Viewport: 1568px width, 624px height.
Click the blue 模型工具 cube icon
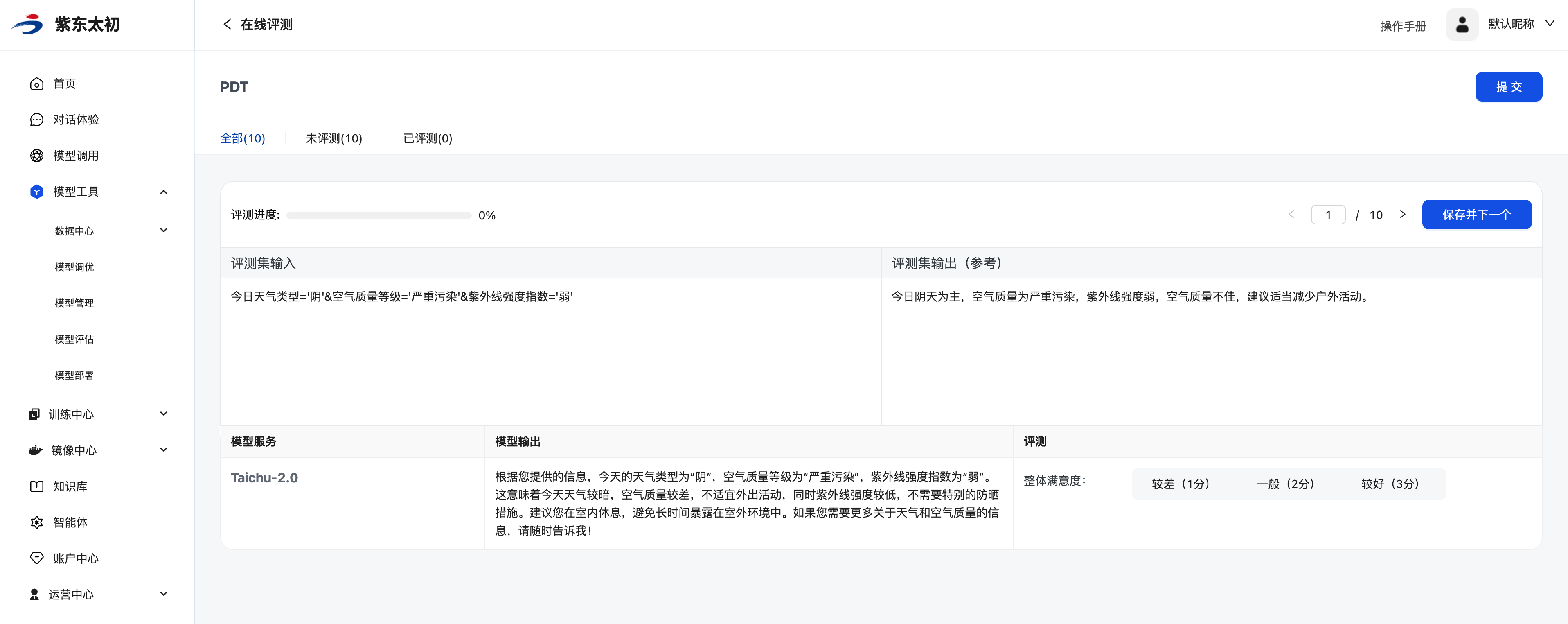click(36, 192)
